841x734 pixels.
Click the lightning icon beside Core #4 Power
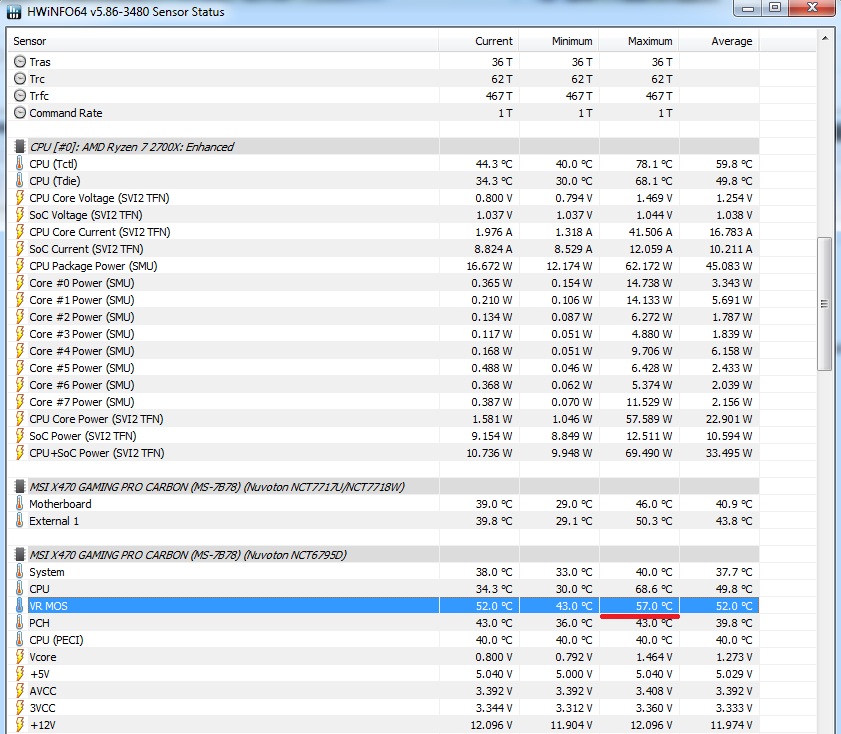coord(20,351)
